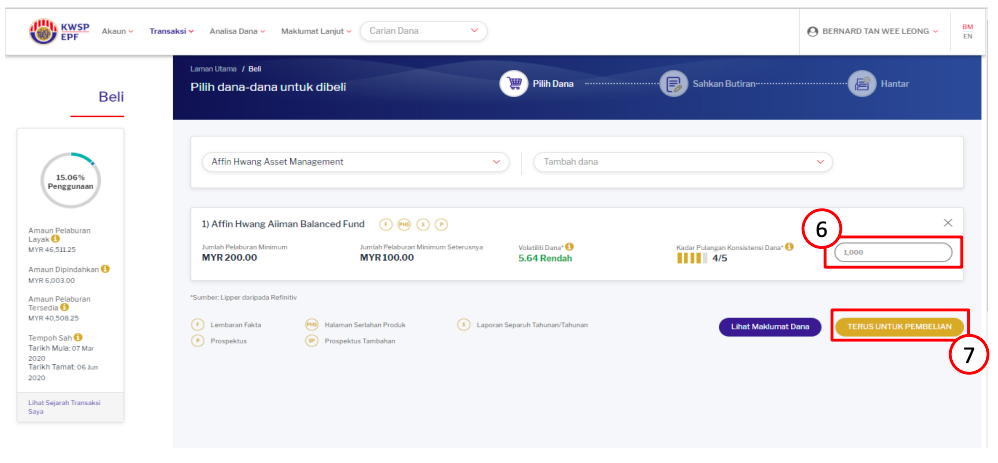Open the Maklumat Lanjut menu
The width and height of the screenshot is (998, 463).
(316, 31)
